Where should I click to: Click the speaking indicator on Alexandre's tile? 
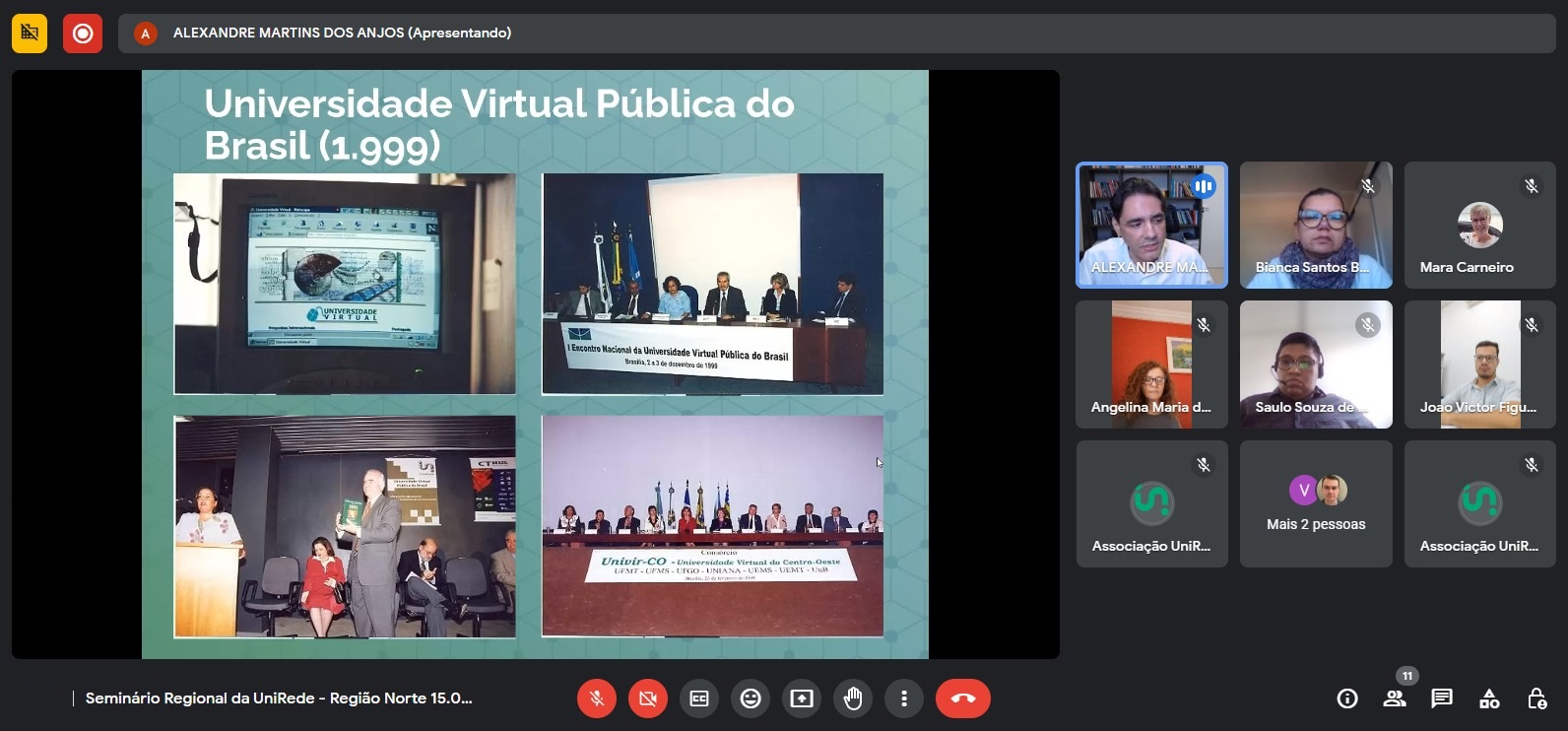(1204, 186)
